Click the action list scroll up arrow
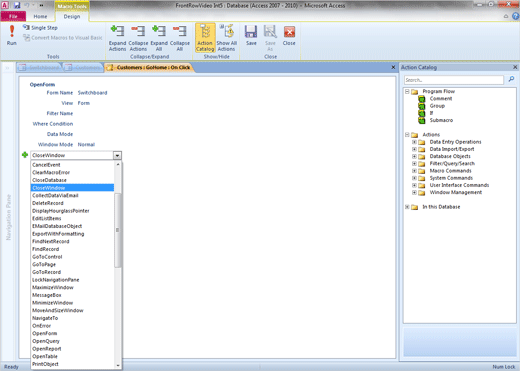The width and height of the screenshot is (520, 371). 118,165
